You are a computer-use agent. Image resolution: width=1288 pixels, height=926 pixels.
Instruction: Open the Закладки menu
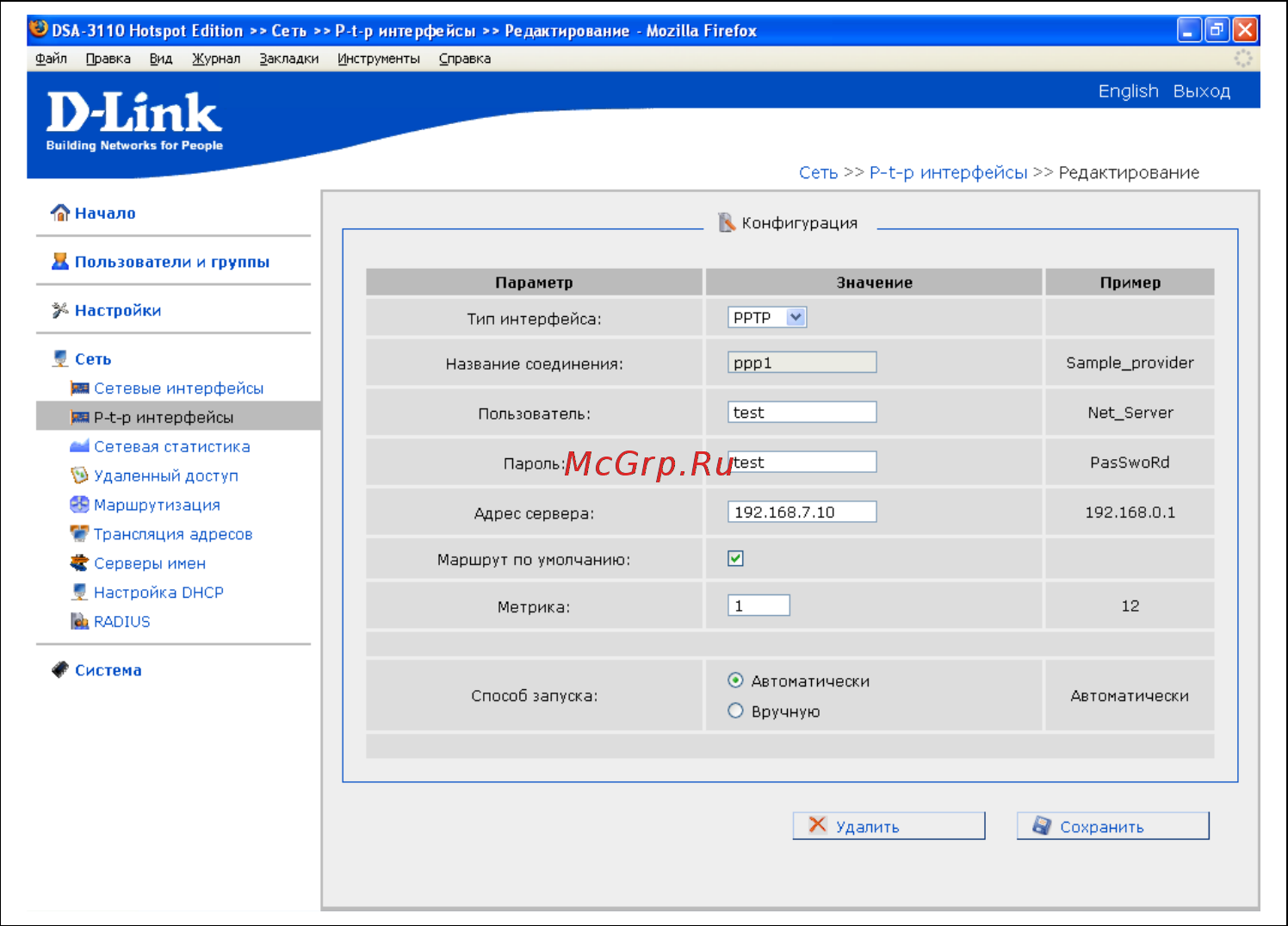tap(289, 59)
